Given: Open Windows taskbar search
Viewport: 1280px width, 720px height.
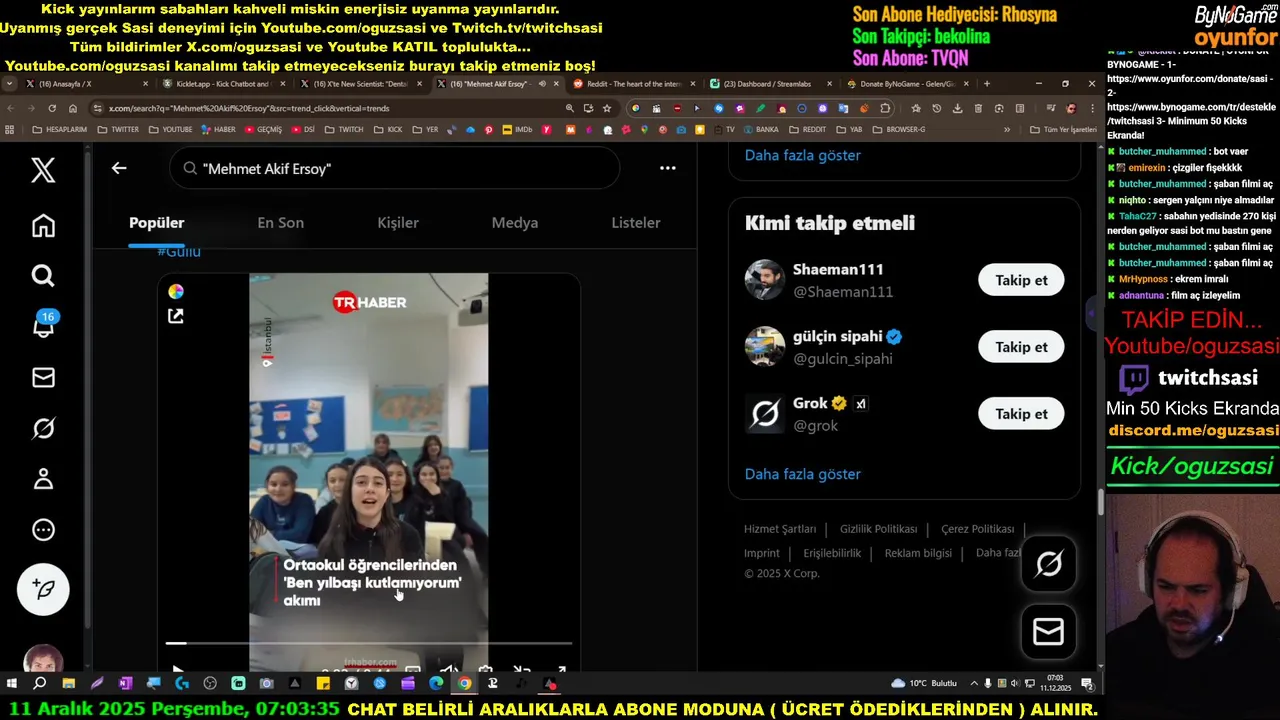Looking at the screenshot, I should 40,684.
